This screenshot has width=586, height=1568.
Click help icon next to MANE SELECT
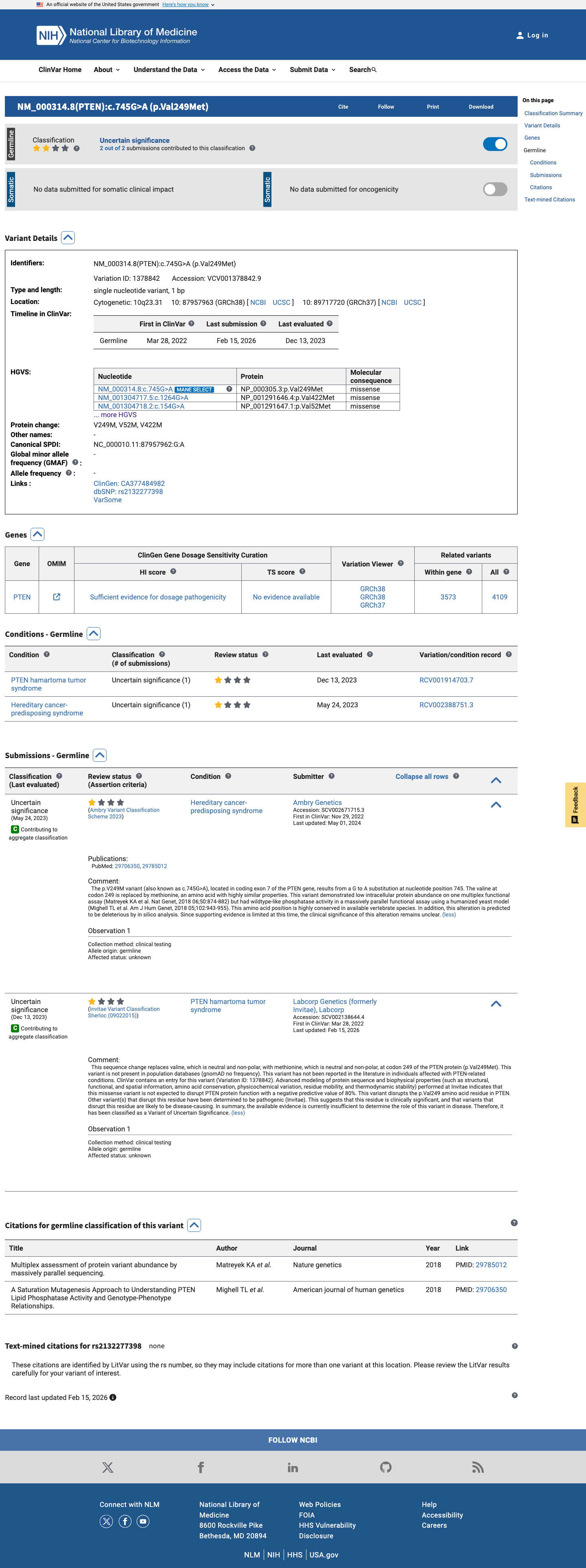[x=229, y=389]
